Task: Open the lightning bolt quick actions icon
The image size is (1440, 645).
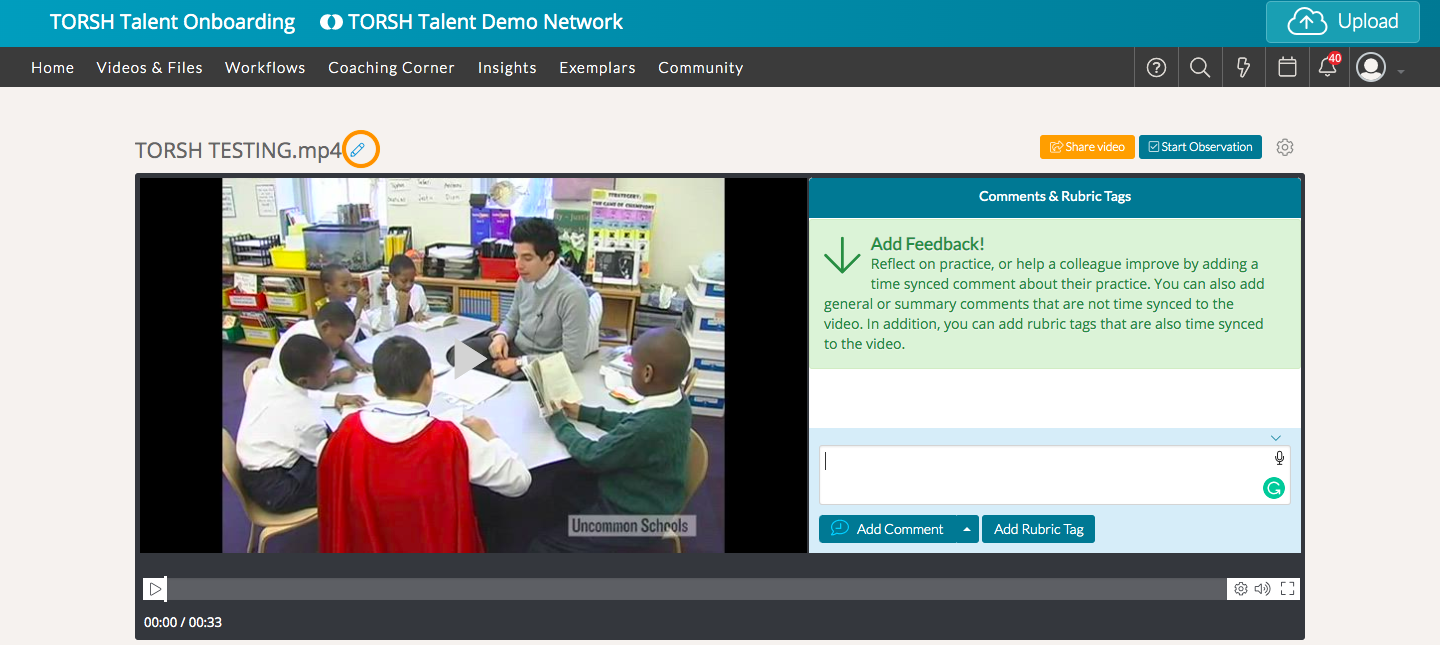Action: pos(1244,68)
